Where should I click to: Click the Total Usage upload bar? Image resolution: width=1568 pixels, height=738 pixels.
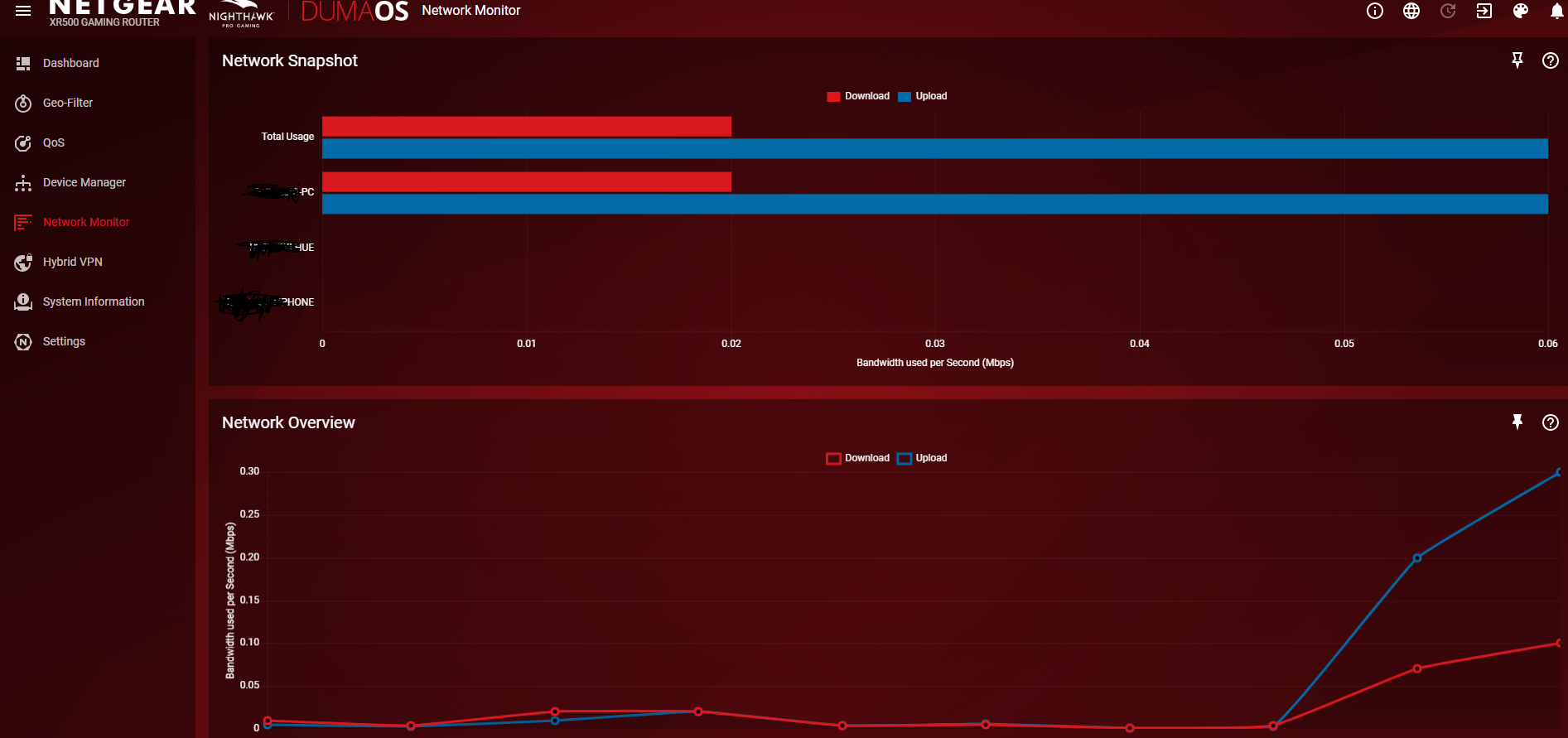click(x=934, y=148)
